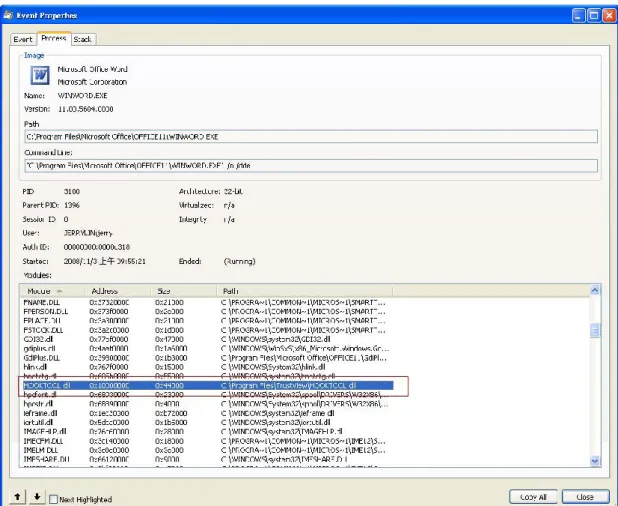618x506 pixels.
Task: Select the IMAGEHLP.dll module row
Action: [207, 432]
